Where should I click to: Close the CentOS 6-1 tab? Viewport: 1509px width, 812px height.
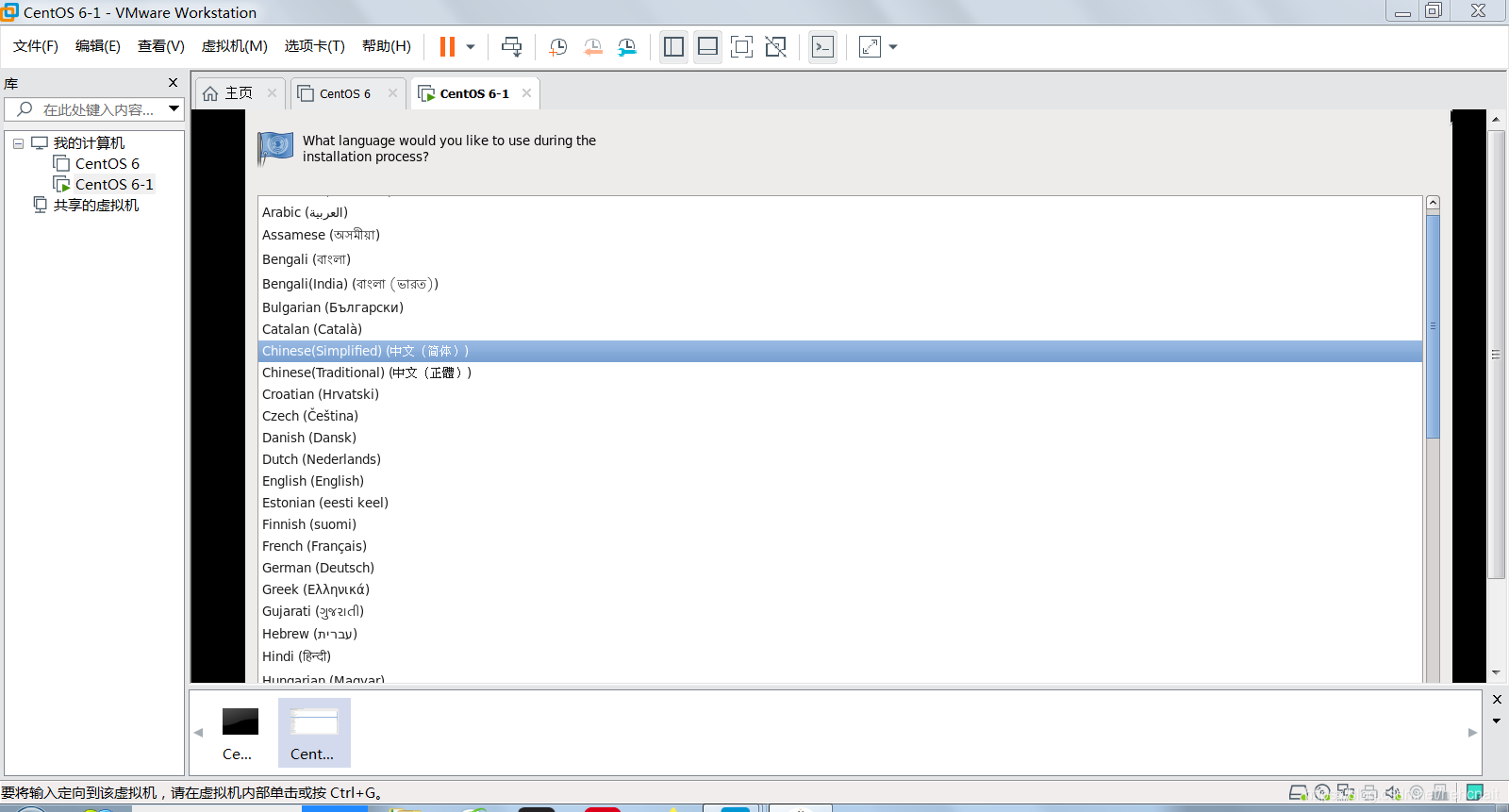pos(526,93)
